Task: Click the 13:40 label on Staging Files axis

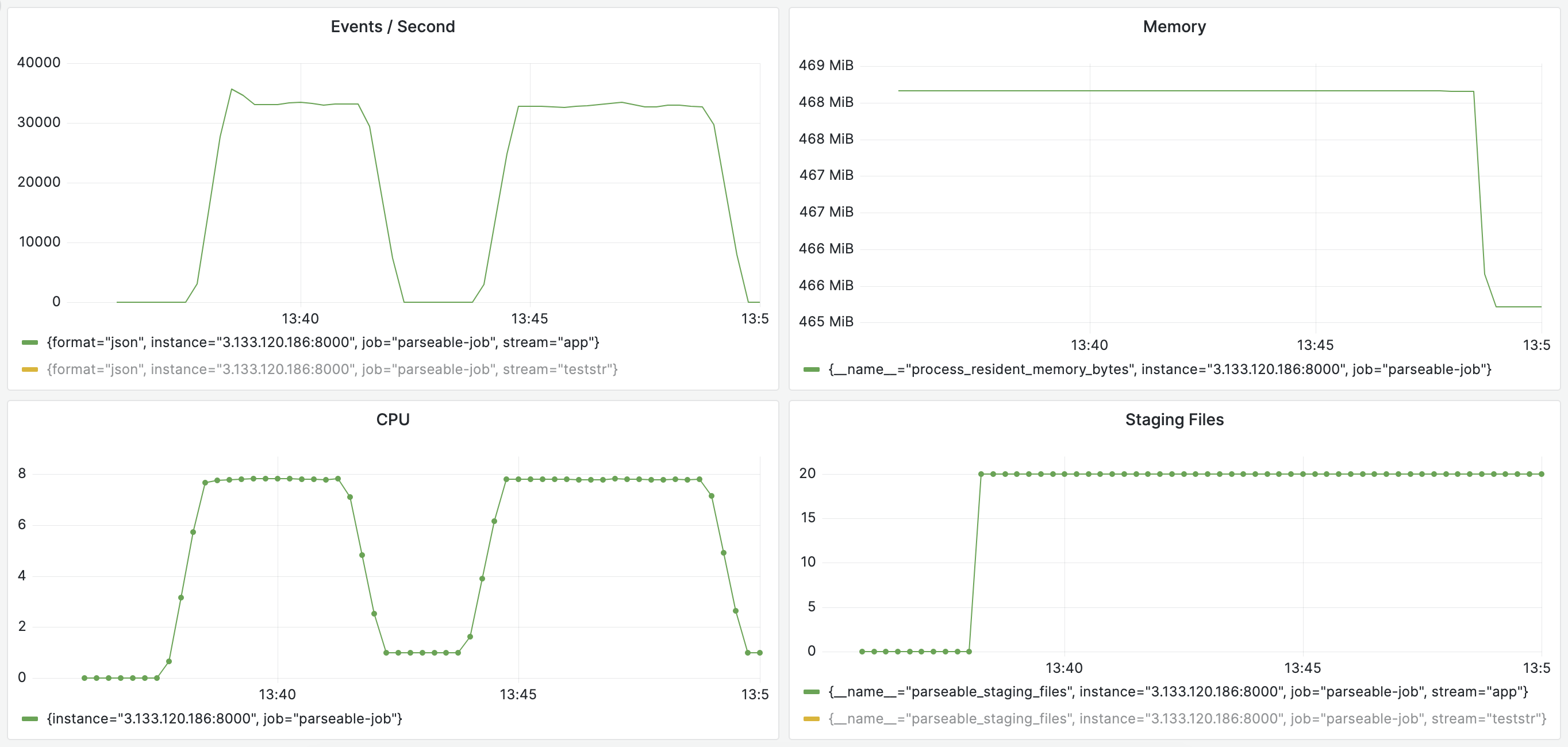Action: click(x=1063, y=668)
